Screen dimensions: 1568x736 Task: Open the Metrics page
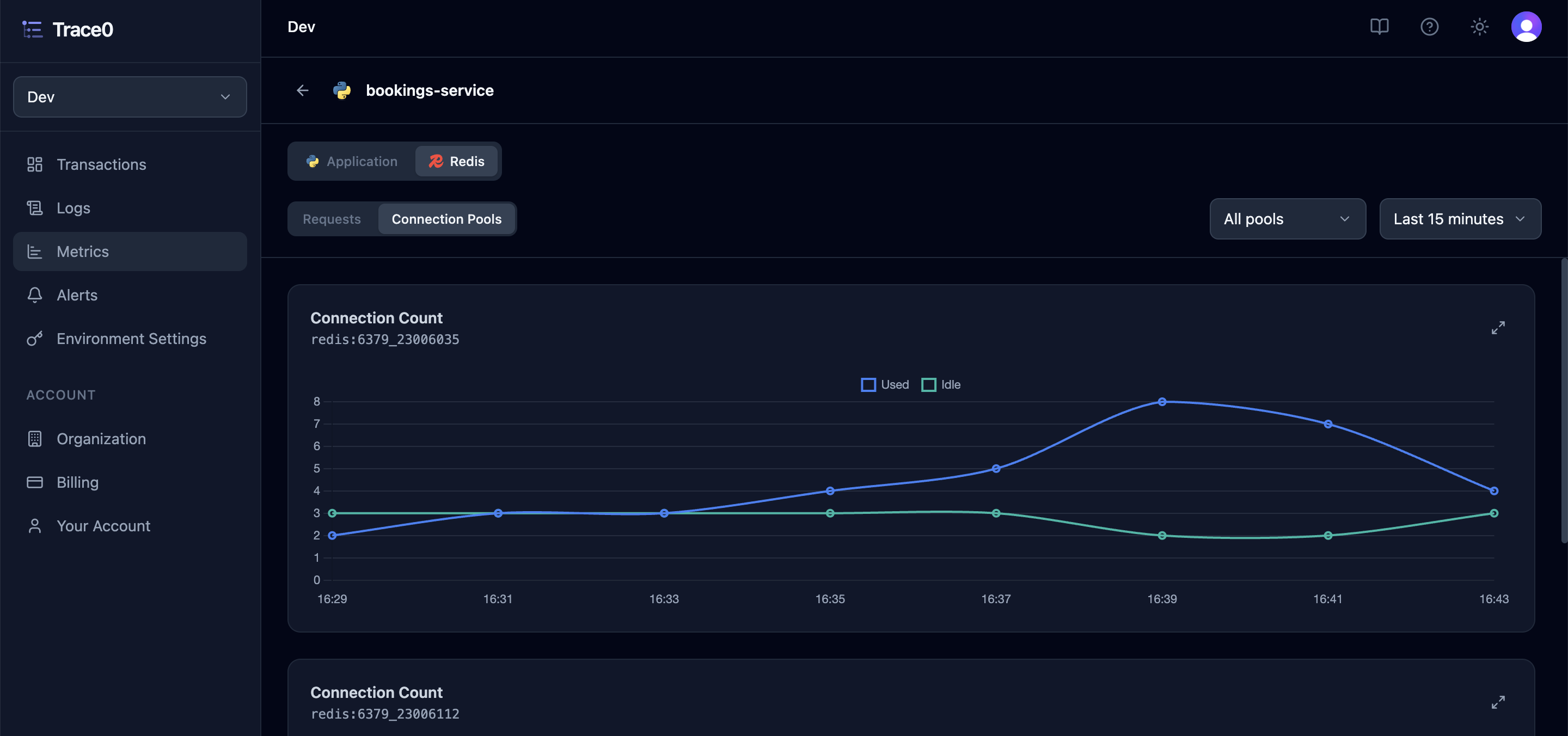pyautogui.click(x=130, y=252)
